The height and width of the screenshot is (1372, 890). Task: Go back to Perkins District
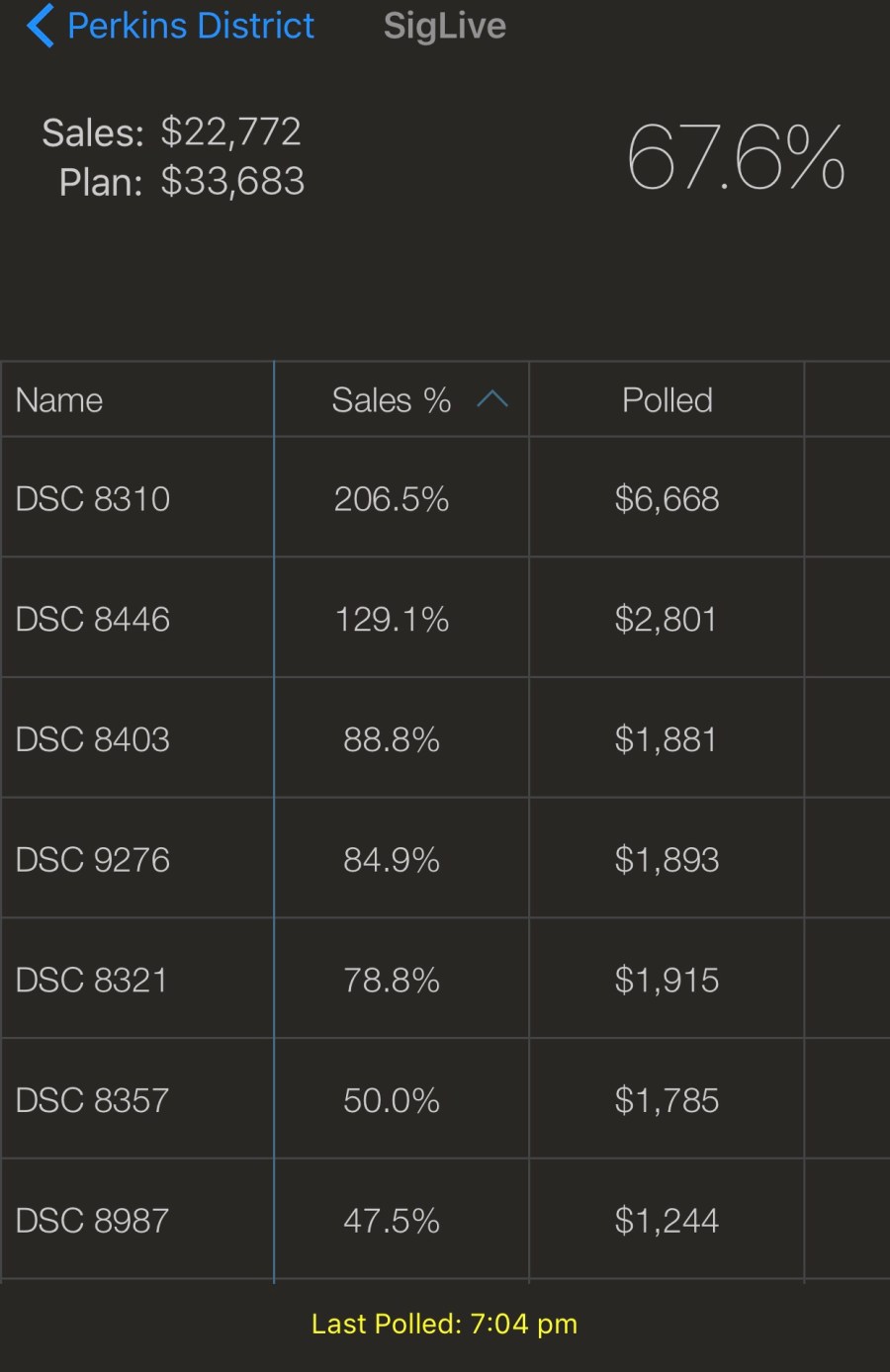point(190,26)
